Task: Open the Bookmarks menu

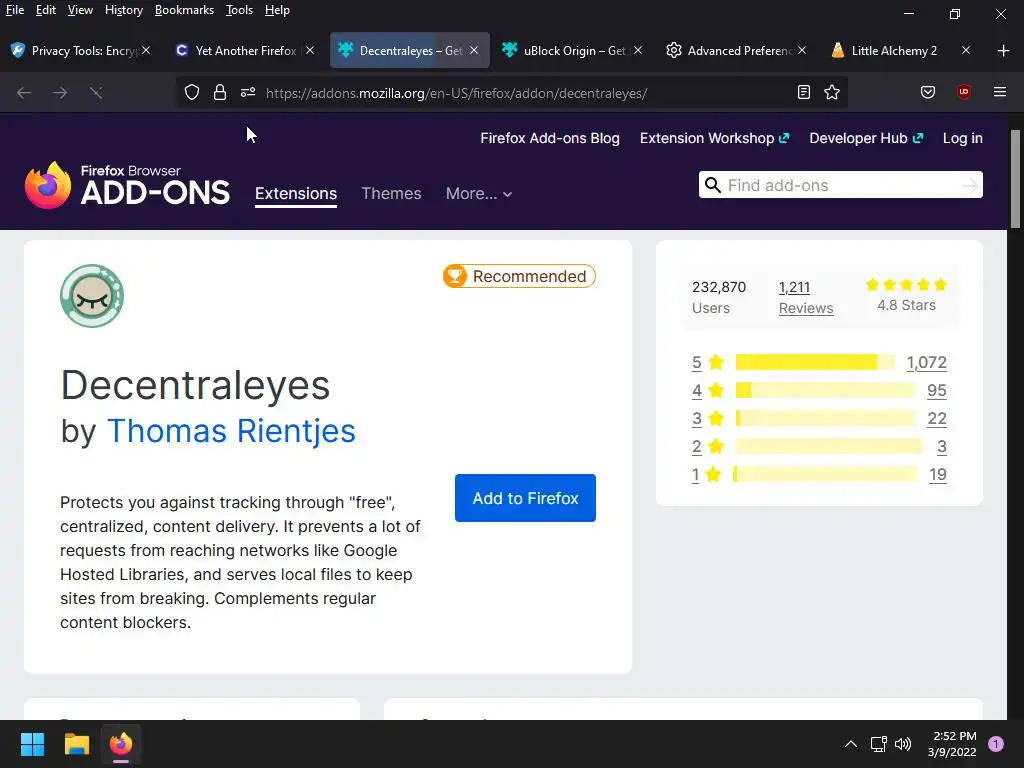Action: pos(184,10)
